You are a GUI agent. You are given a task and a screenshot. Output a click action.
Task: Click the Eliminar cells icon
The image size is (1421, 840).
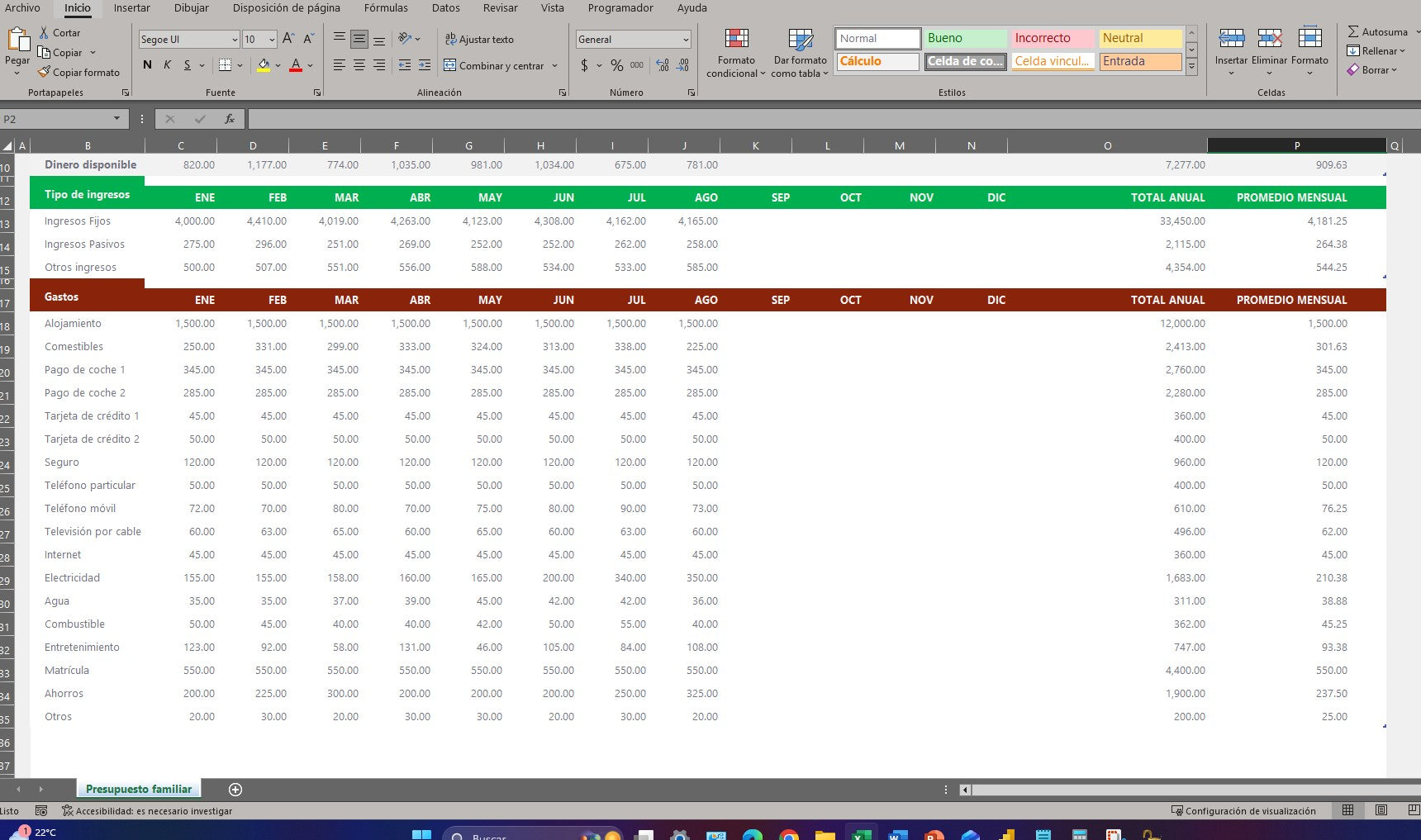click(1270, 38)
